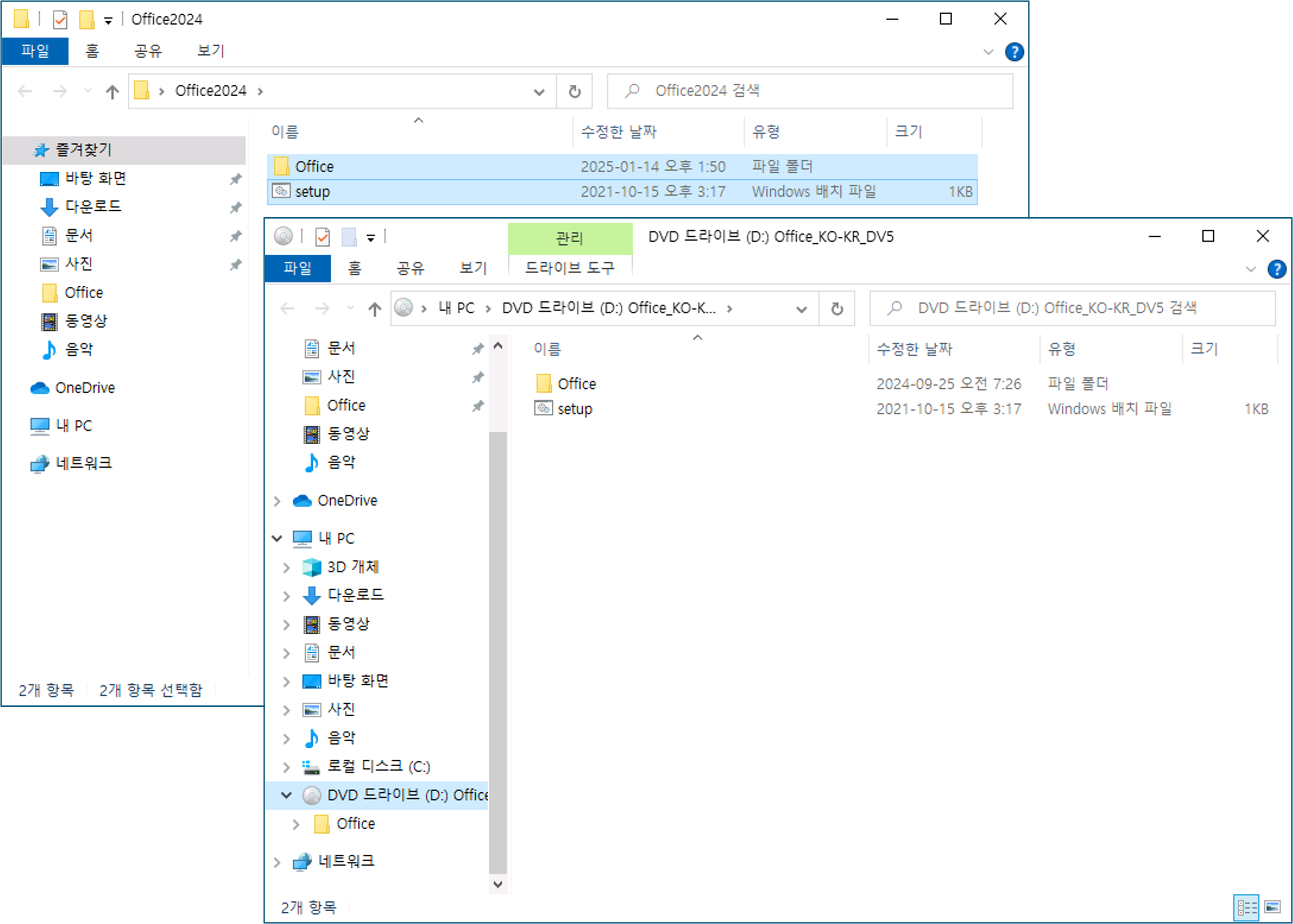Switch to large icons view in status bar

click(1272, 907)
